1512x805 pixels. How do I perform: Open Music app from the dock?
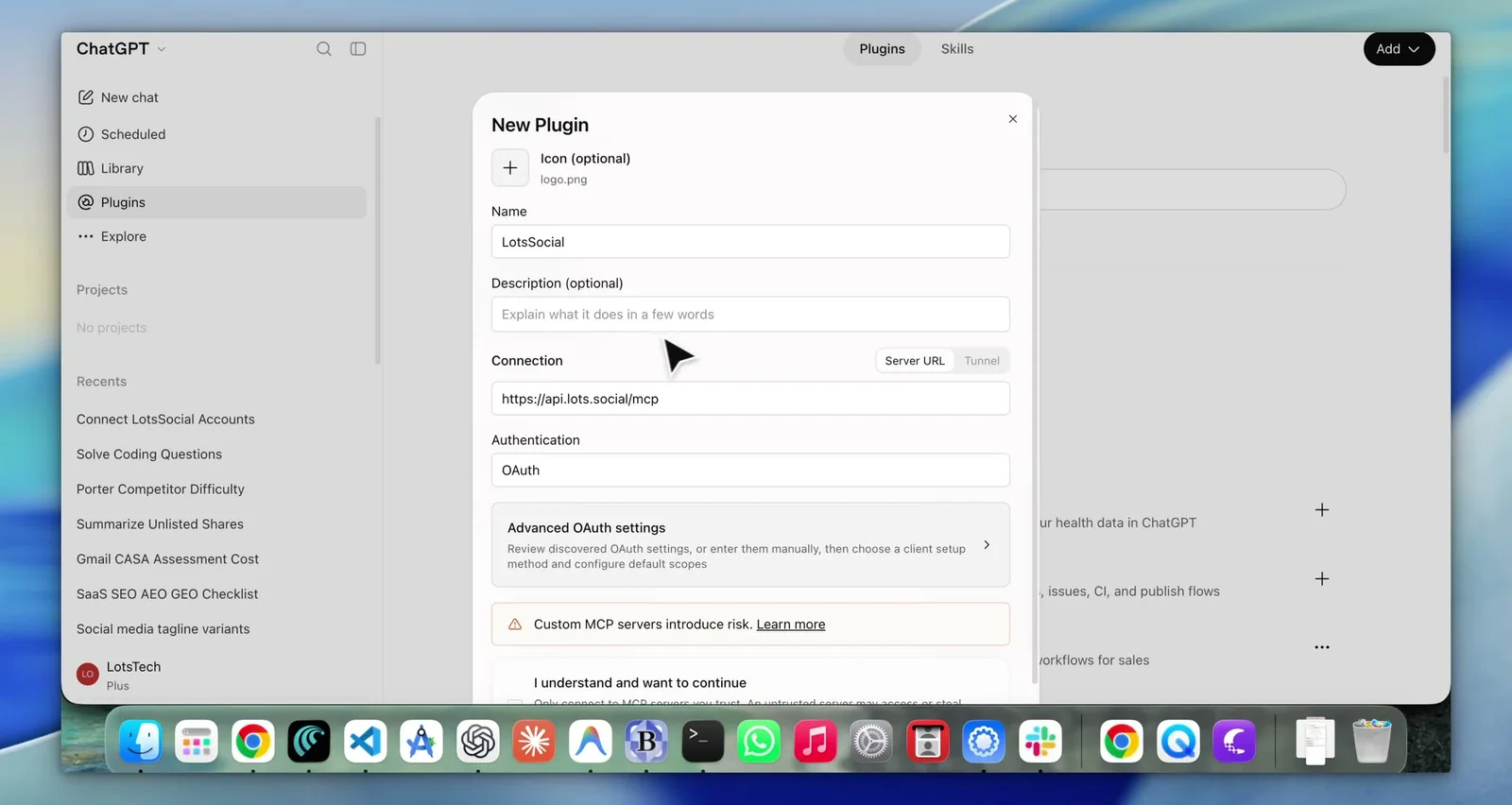tap(816, 742)
